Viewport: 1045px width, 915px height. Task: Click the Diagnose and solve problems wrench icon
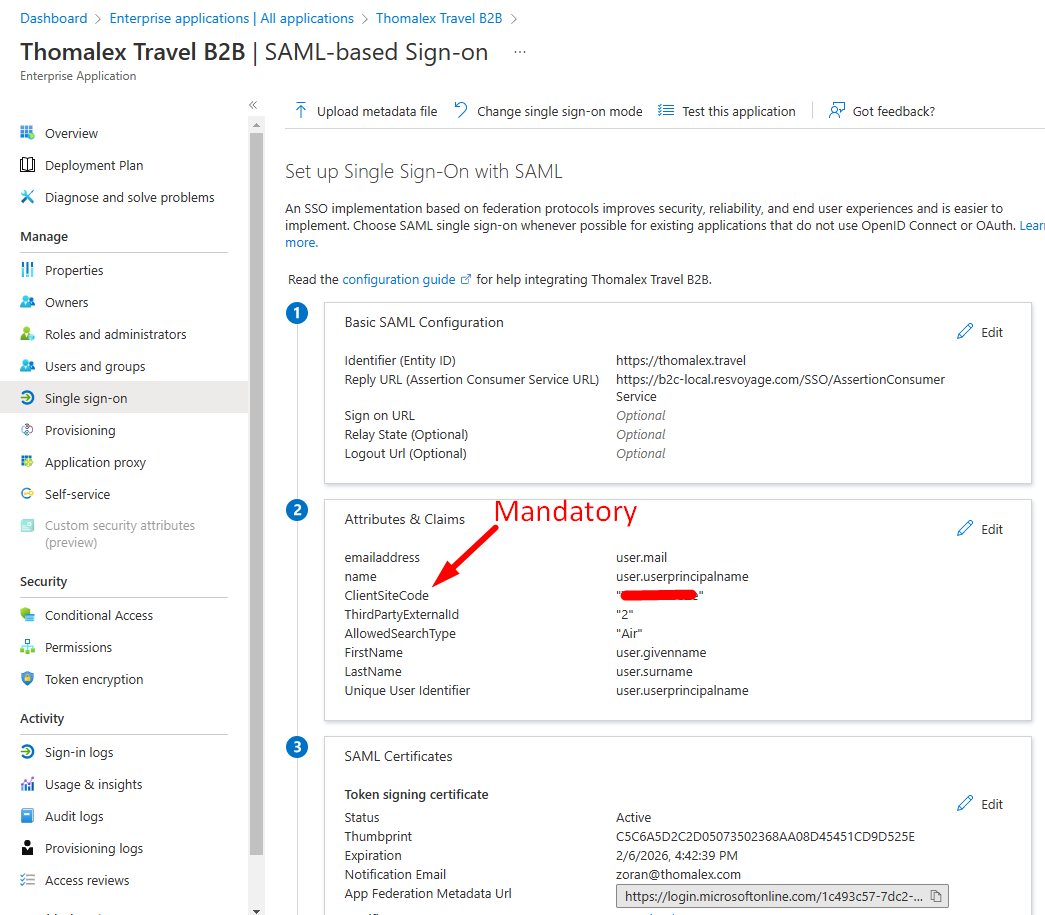(27, 197)
